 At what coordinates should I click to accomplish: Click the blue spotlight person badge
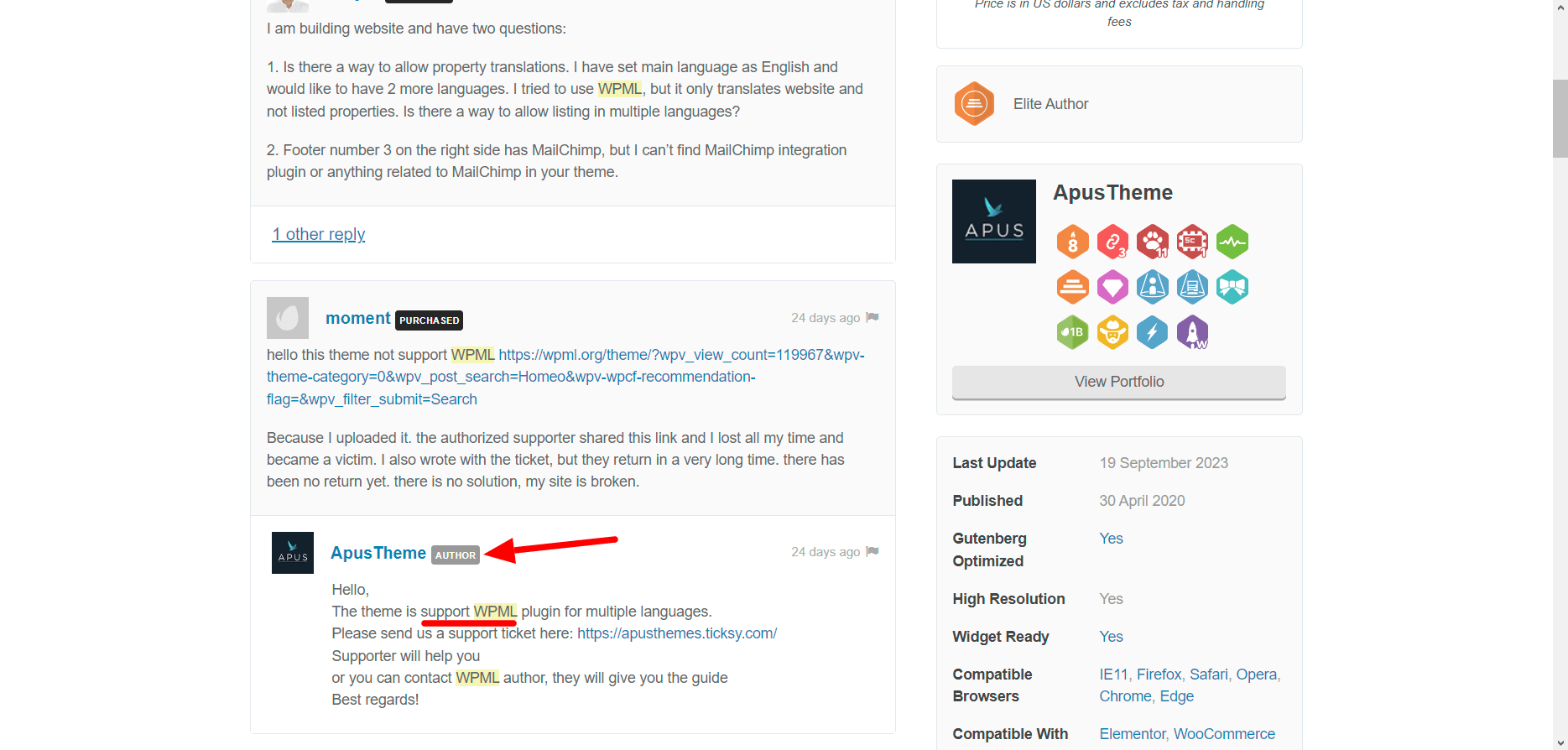click(x=1153, y=288)
